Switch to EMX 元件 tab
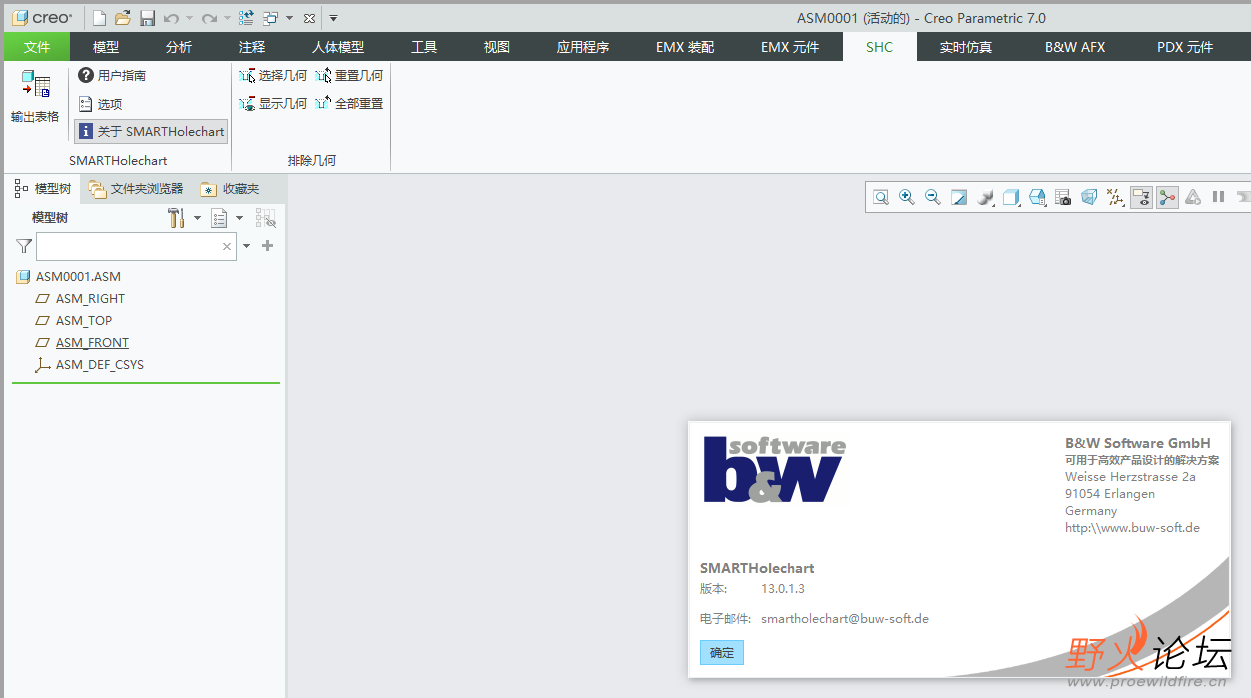The image size is (1251, 698). (790, 47)
